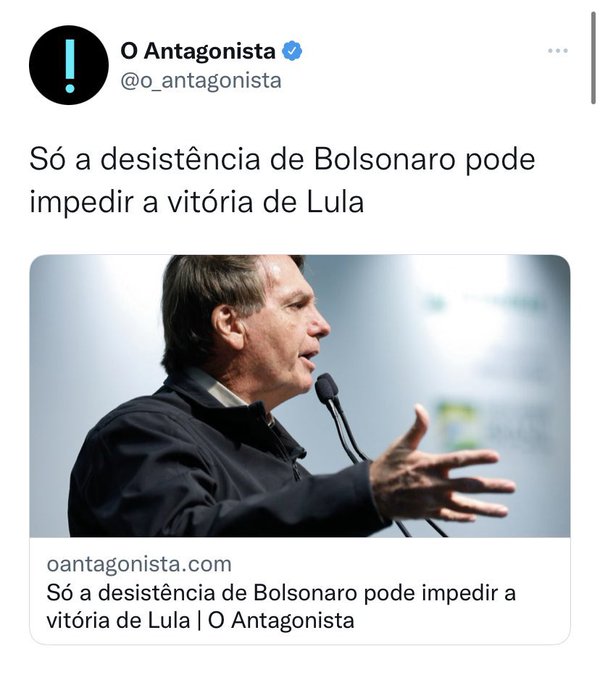600x680 pixels.
Task: Open the O Antagonista profile avatar
Action: (69, 65)
